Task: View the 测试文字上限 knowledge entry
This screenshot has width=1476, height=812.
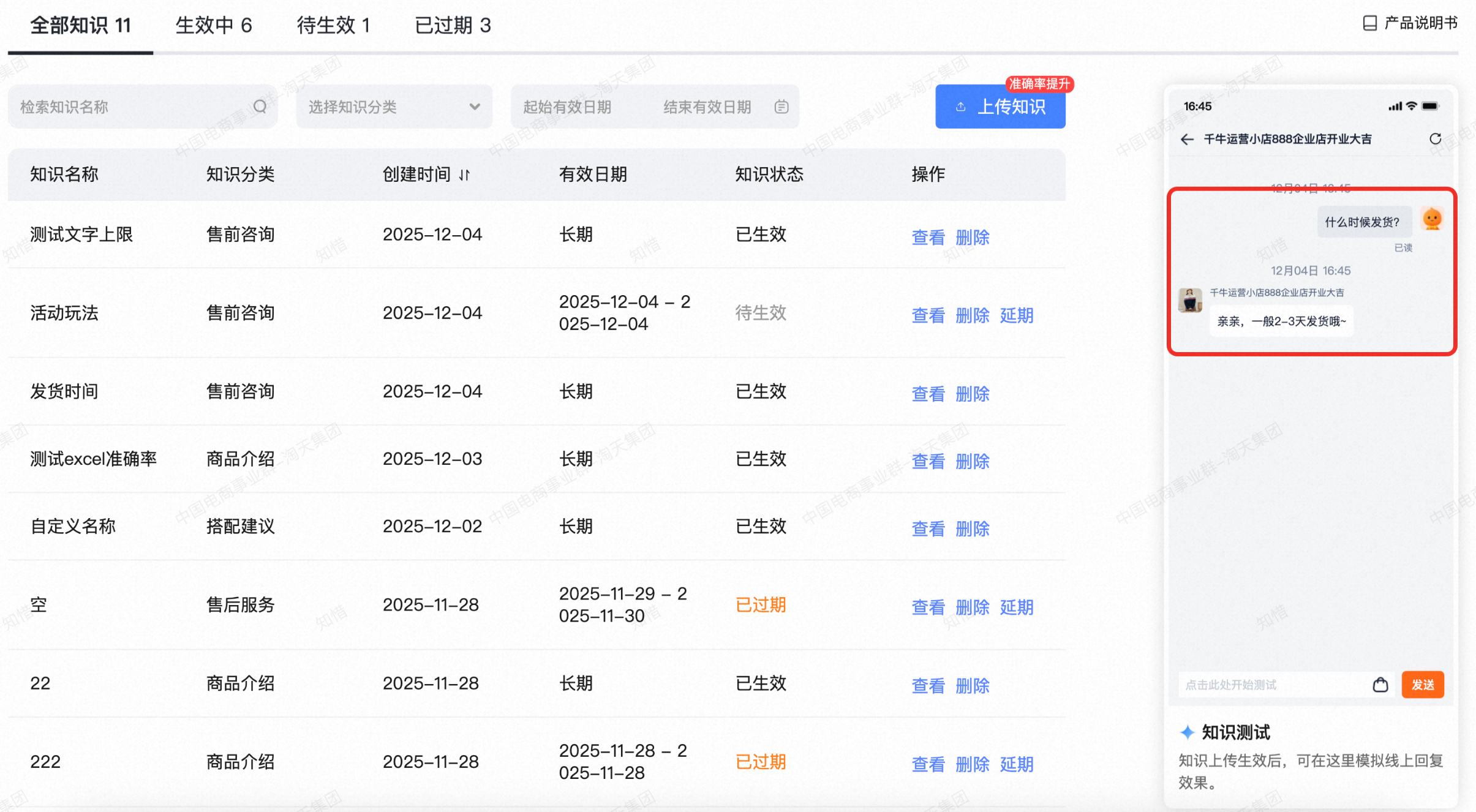Action: pyautogui.click(x=928, y=237)
